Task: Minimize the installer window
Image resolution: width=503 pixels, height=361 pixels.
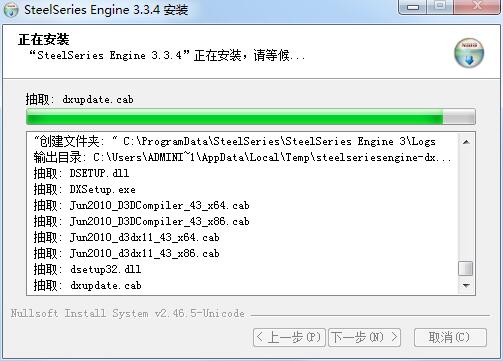Action: click(413, 7)
